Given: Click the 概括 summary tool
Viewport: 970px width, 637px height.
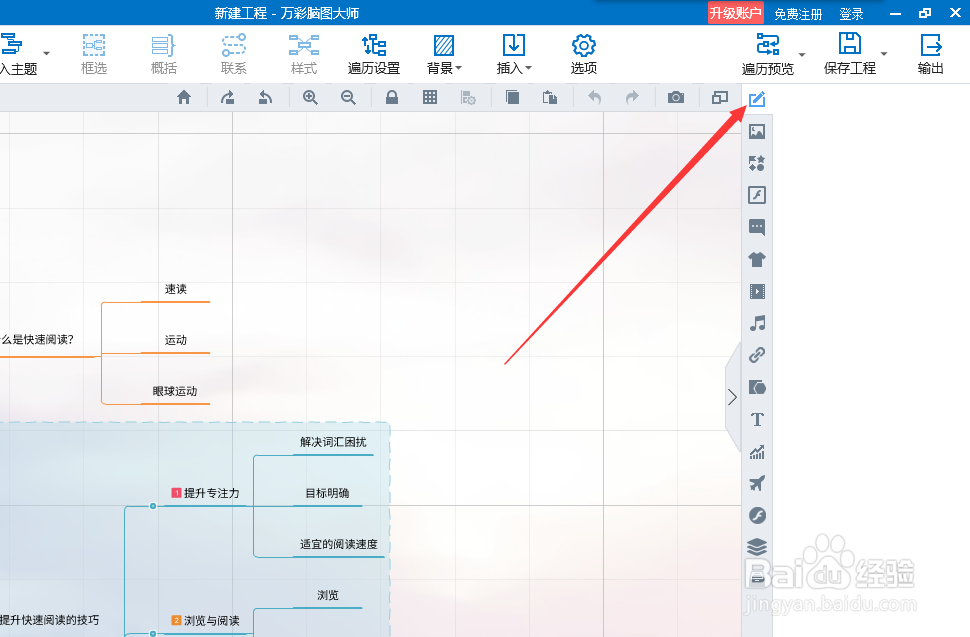Looking at the screenshot, I should click(x=164, y=54).
